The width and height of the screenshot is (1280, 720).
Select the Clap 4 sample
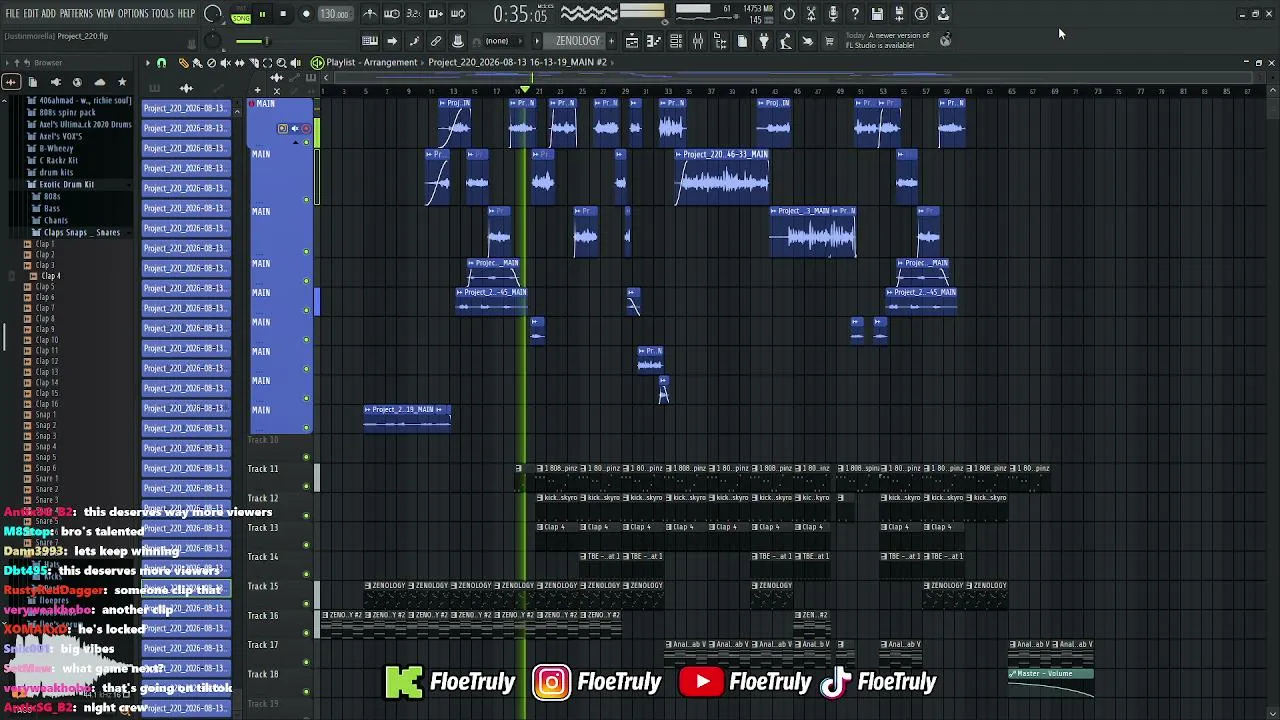49,276
